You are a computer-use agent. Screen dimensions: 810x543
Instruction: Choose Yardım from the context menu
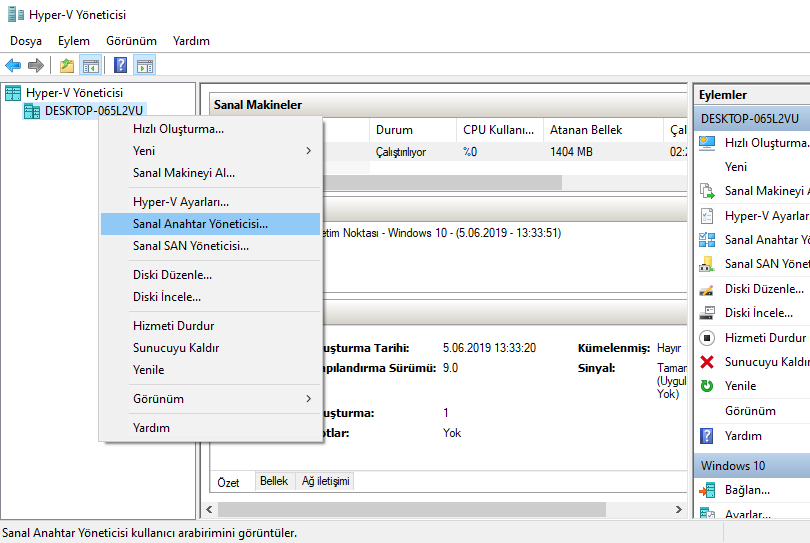(x=210, y=428)
